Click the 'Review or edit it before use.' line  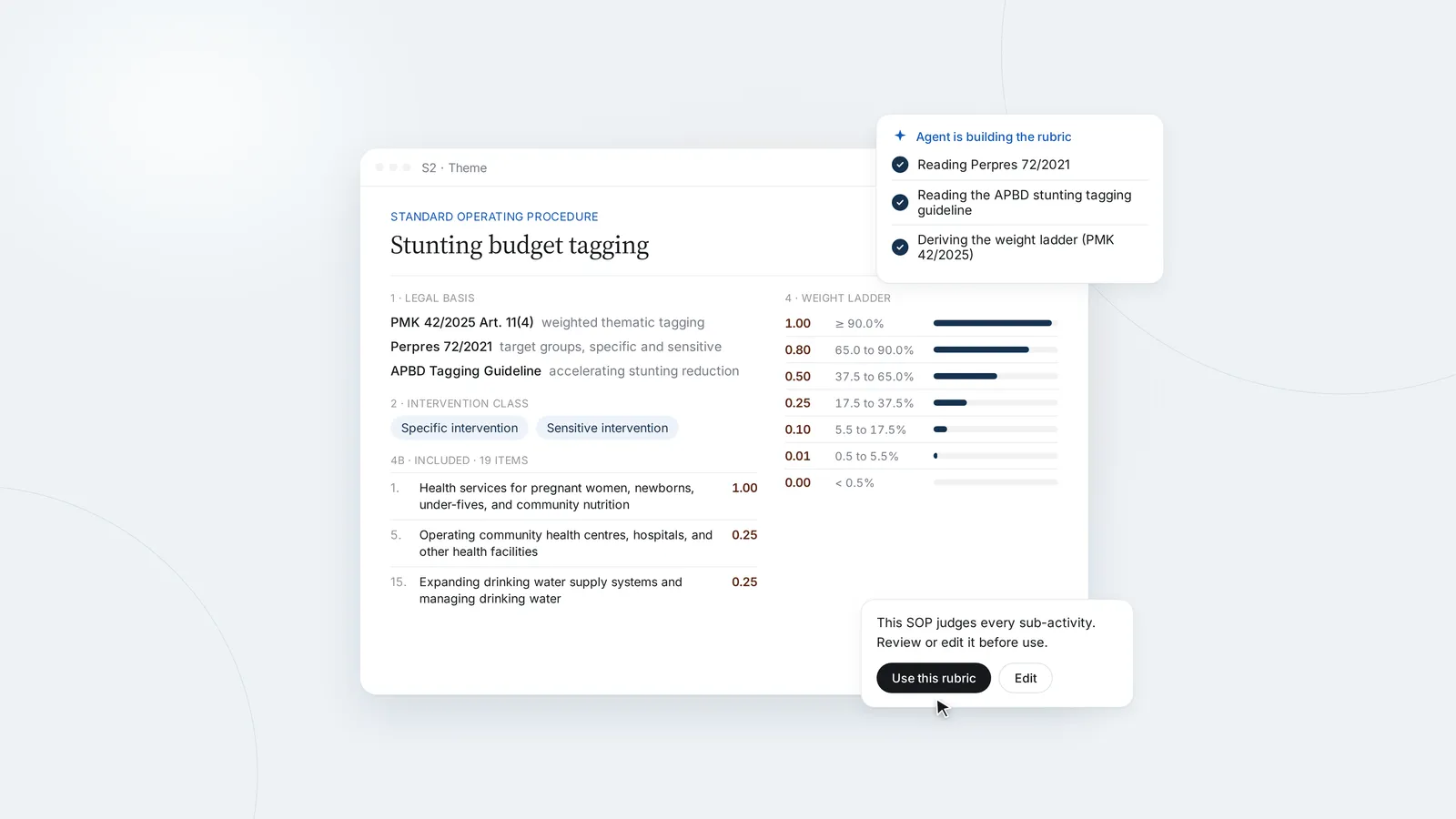962,642
